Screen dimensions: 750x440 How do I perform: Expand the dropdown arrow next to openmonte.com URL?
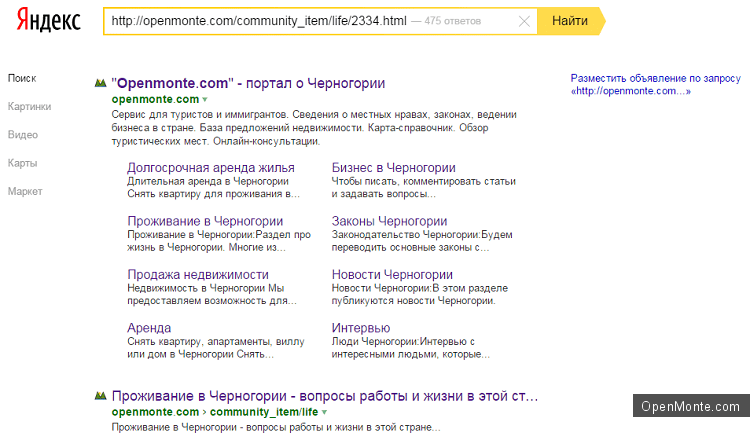205,99
